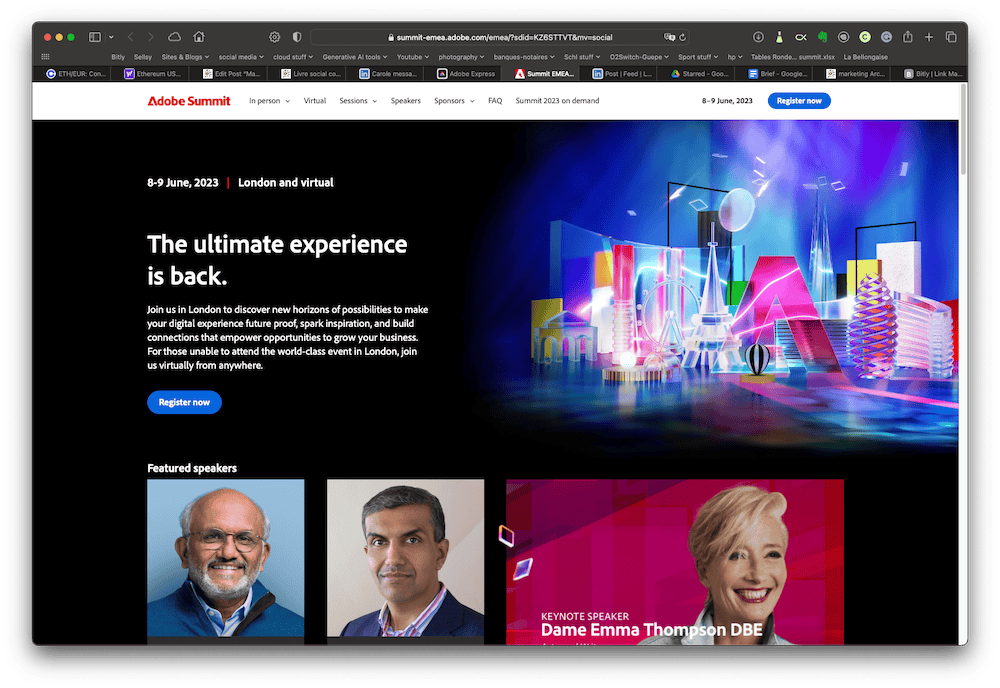Open the iCloud tabs cloud icon

[174, 37]
